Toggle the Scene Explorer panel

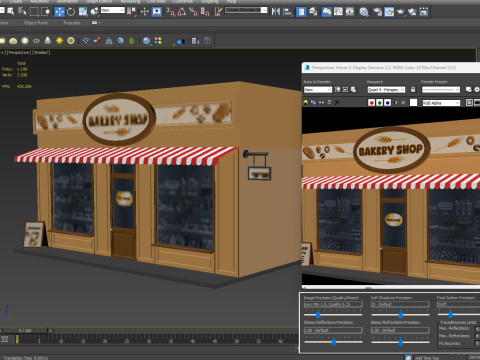[x=301, y=12]
